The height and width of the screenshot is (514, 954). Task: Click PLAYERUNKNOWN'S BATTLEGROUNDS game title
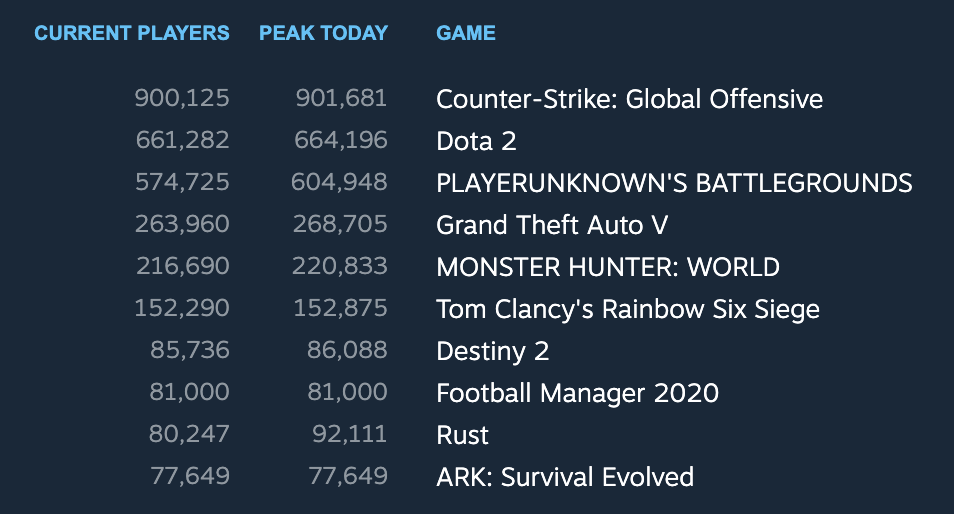pyautogui.click(x=674, y=183)
